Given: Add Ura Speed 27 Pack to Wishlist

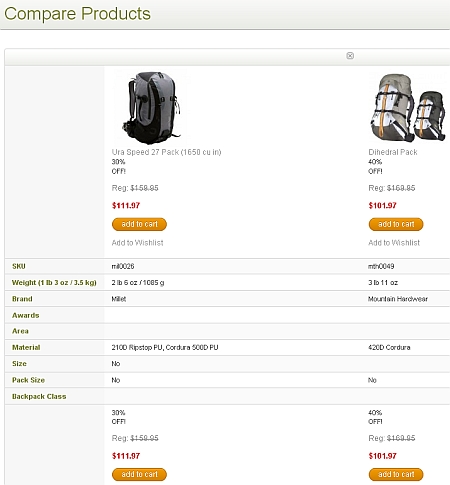Looking at the screenshot, I should click(x=137, y=243).
